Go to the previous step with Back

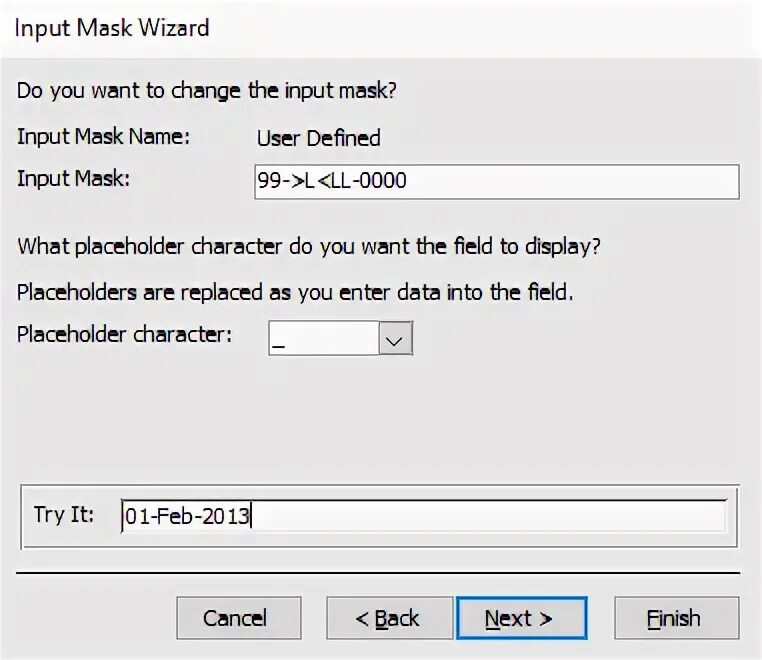[389, 618]
